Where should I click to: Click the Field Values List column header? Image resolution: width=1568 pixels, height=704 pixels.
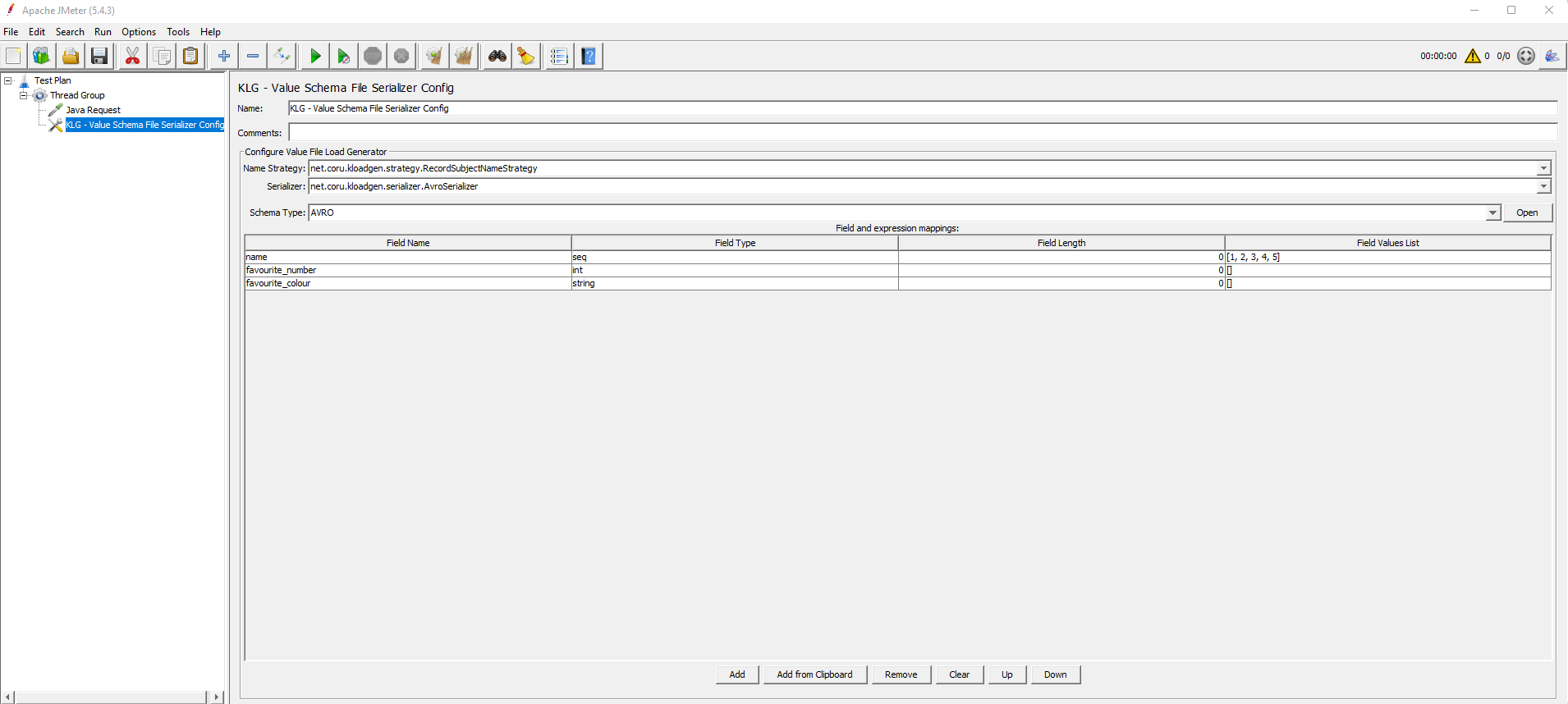(x=1388, y=243)
